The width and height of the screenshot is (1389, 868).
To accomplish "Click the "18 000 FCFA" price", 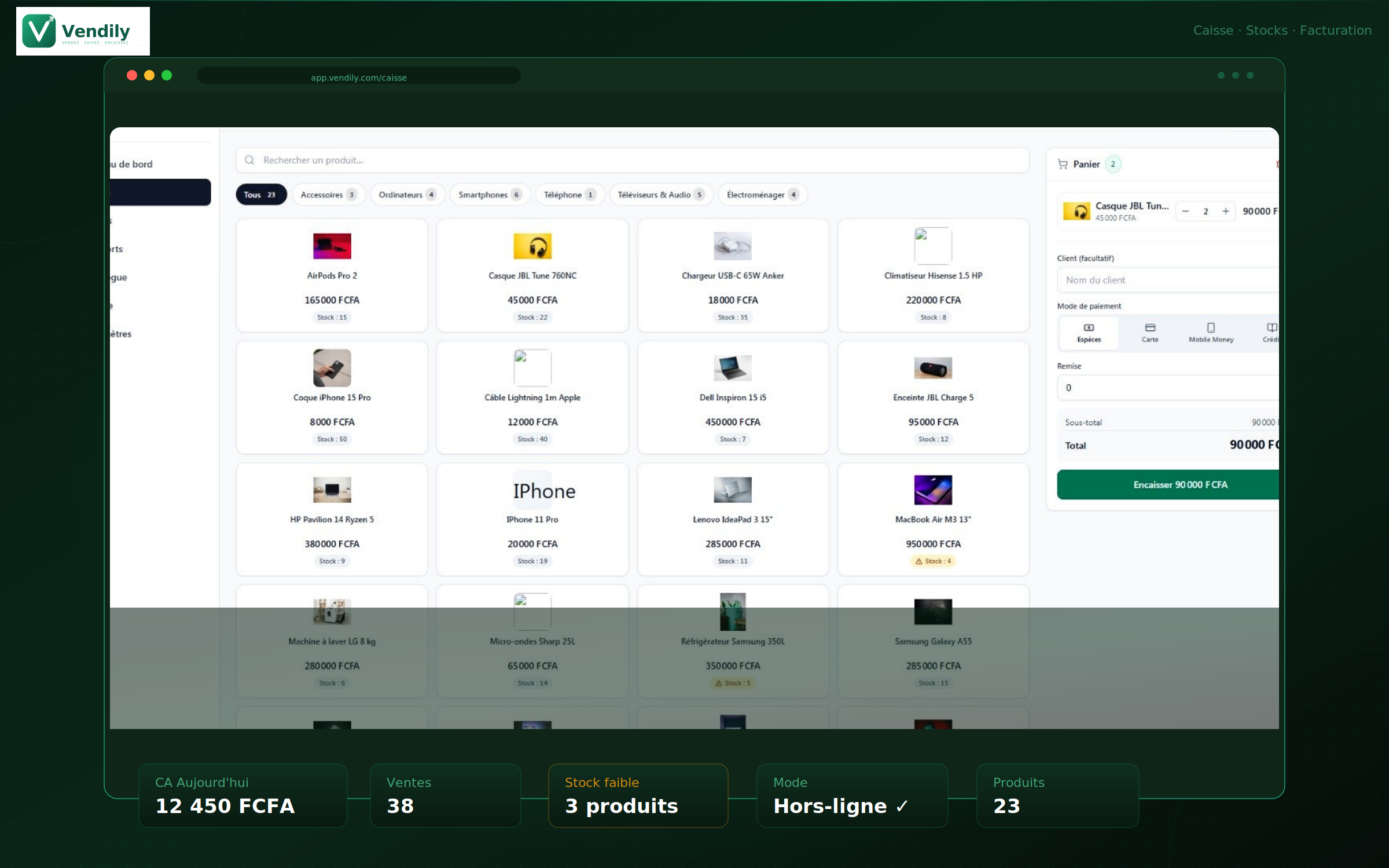I will point(733,300).
